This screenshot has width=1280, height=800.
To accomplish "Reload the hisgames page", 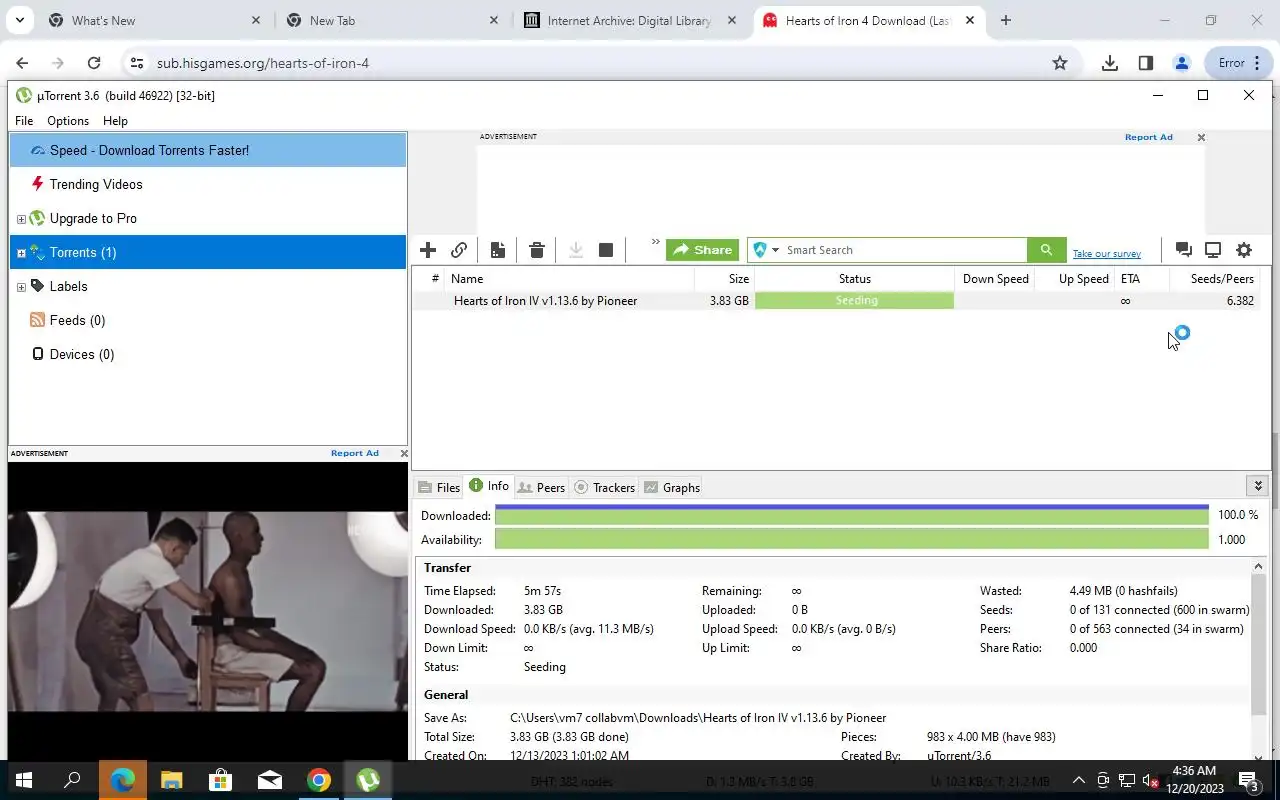I will click(94, 63).
